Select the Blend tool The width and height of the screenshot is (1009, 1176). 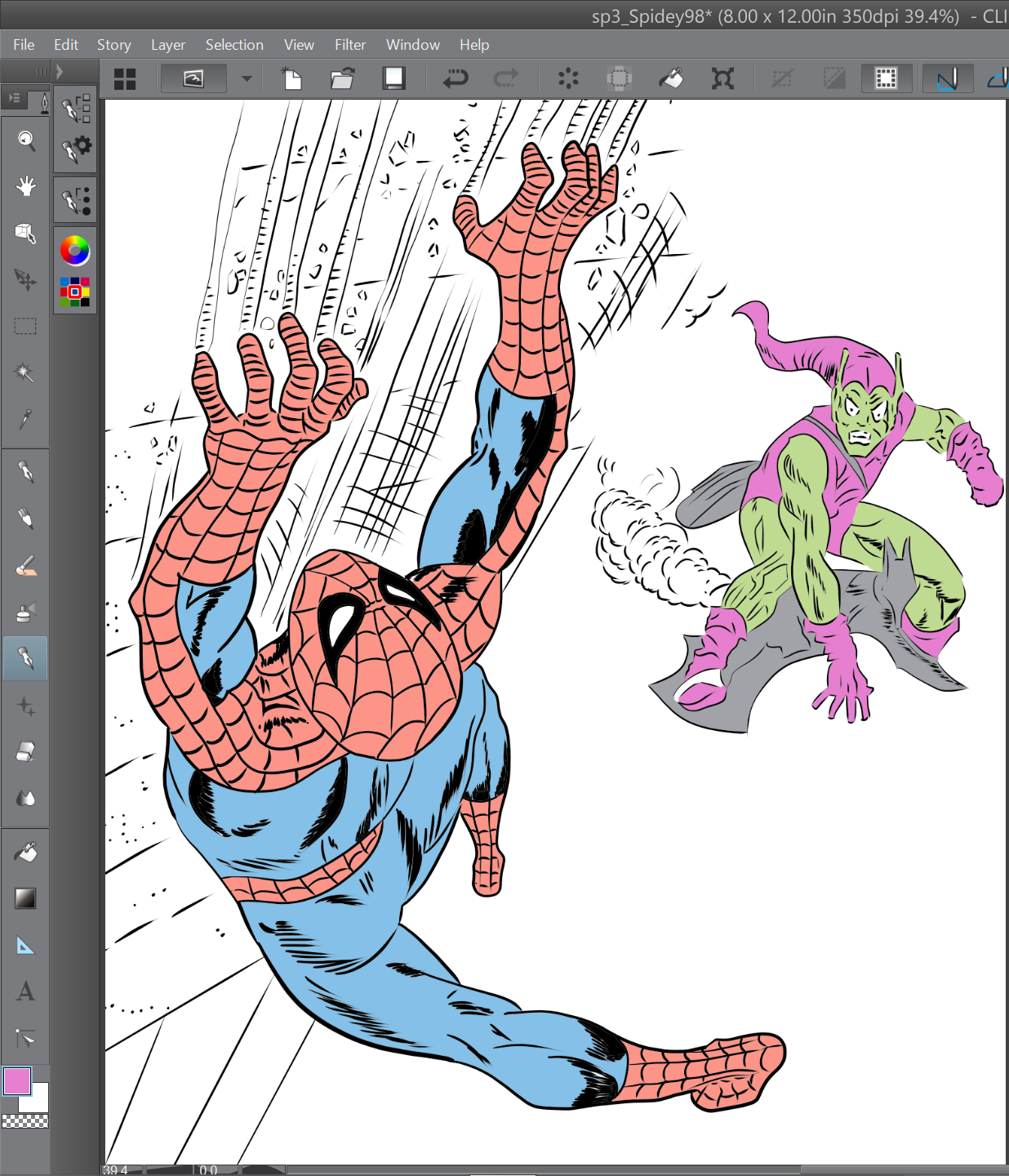click(x=25, y=798)
